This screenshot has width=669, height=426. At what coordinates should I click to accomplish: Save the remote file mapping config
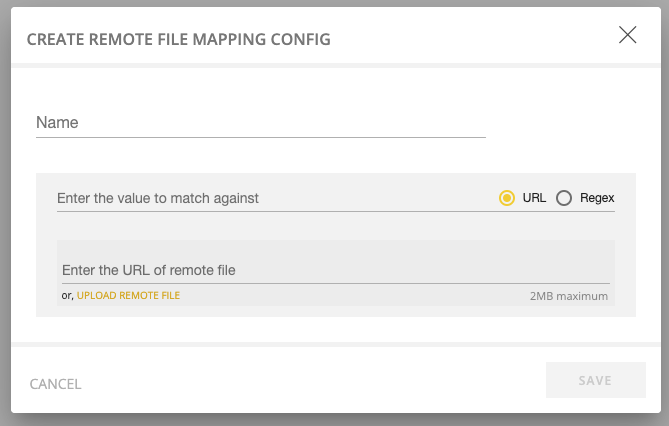pos(596,380)
